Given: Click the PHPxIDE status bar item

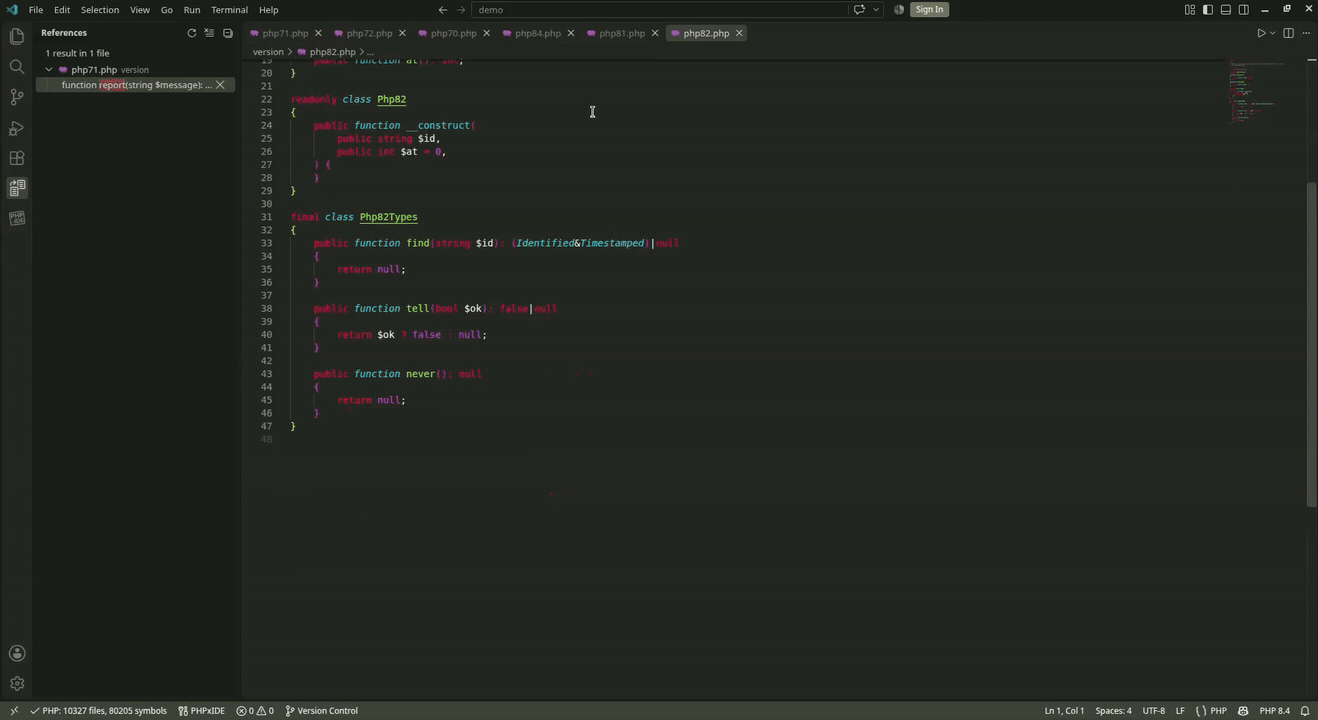Looking at the screenshot, I should tap(201, 711).
